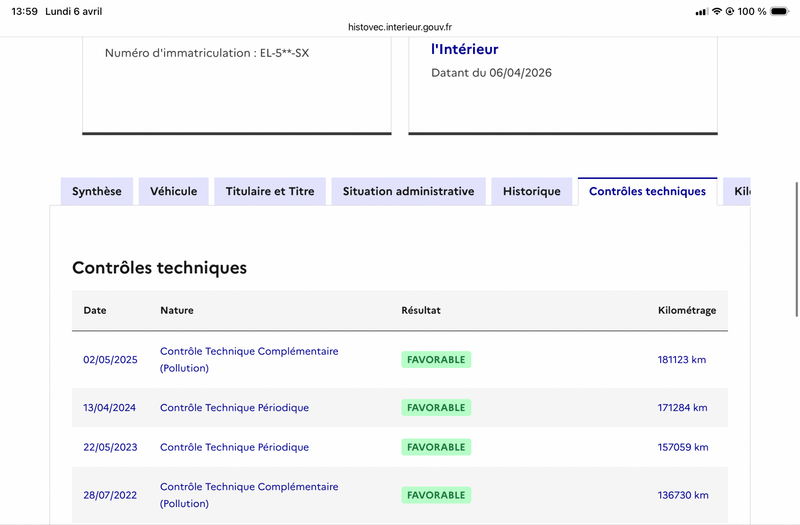Click the 136730 km mileage entry
Image resolution: width=800 pixels, height=525 pixels.
tap(682, 495)
